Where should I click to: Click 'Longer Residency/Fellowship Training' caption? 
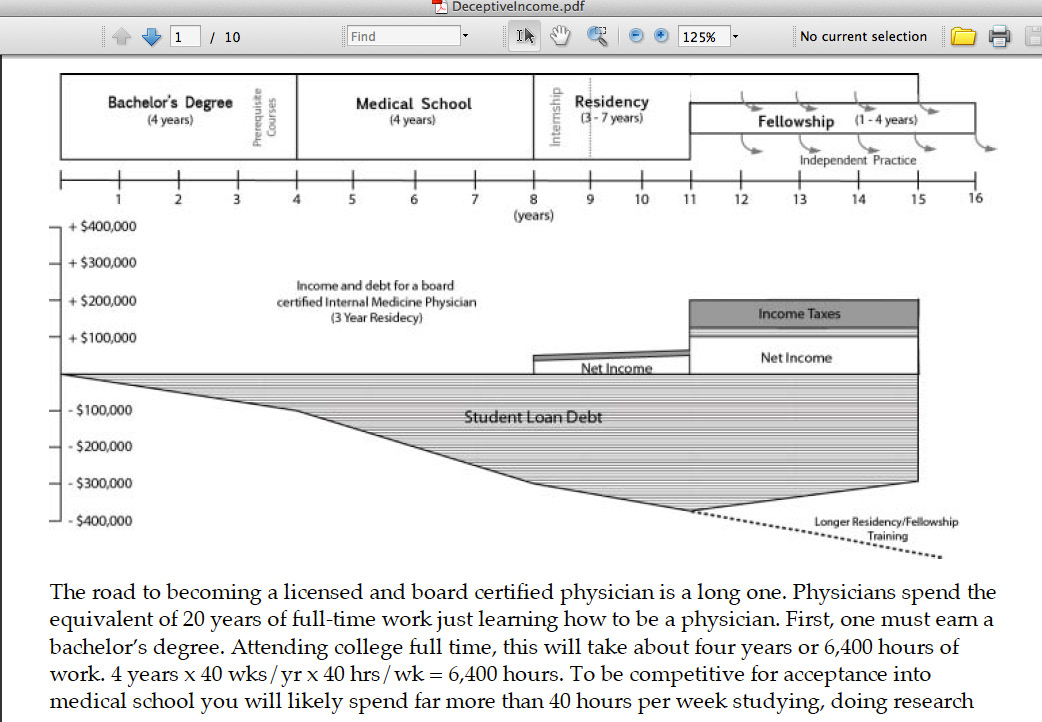pos(886,529)
